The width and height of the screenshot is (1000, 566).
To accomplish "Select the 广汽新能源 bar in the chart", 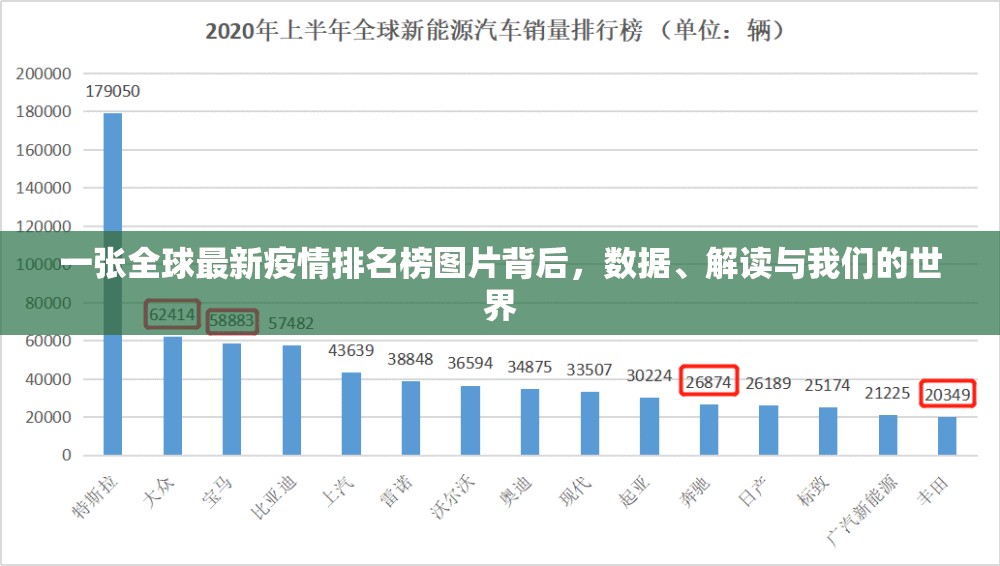I will 888,435.
